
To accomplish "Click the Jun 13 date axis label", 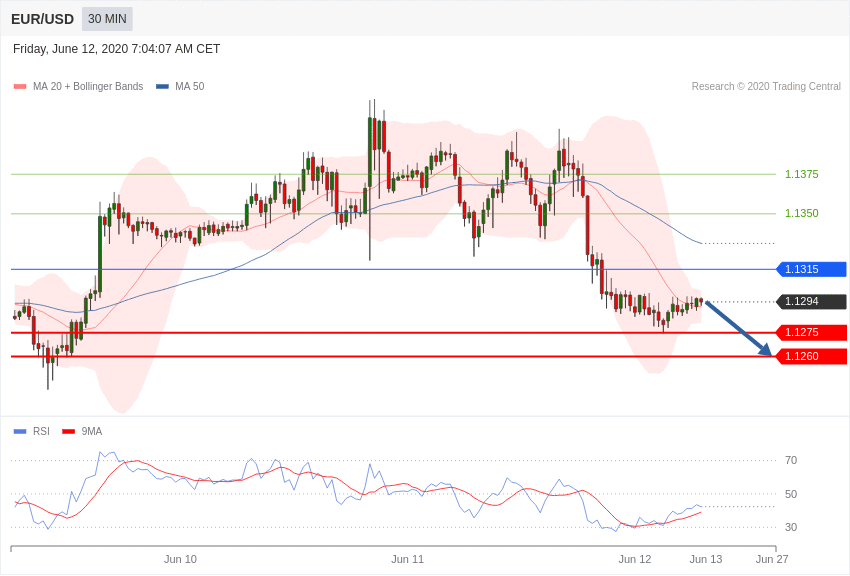I will pyautogui.click(x=706, y=559).
